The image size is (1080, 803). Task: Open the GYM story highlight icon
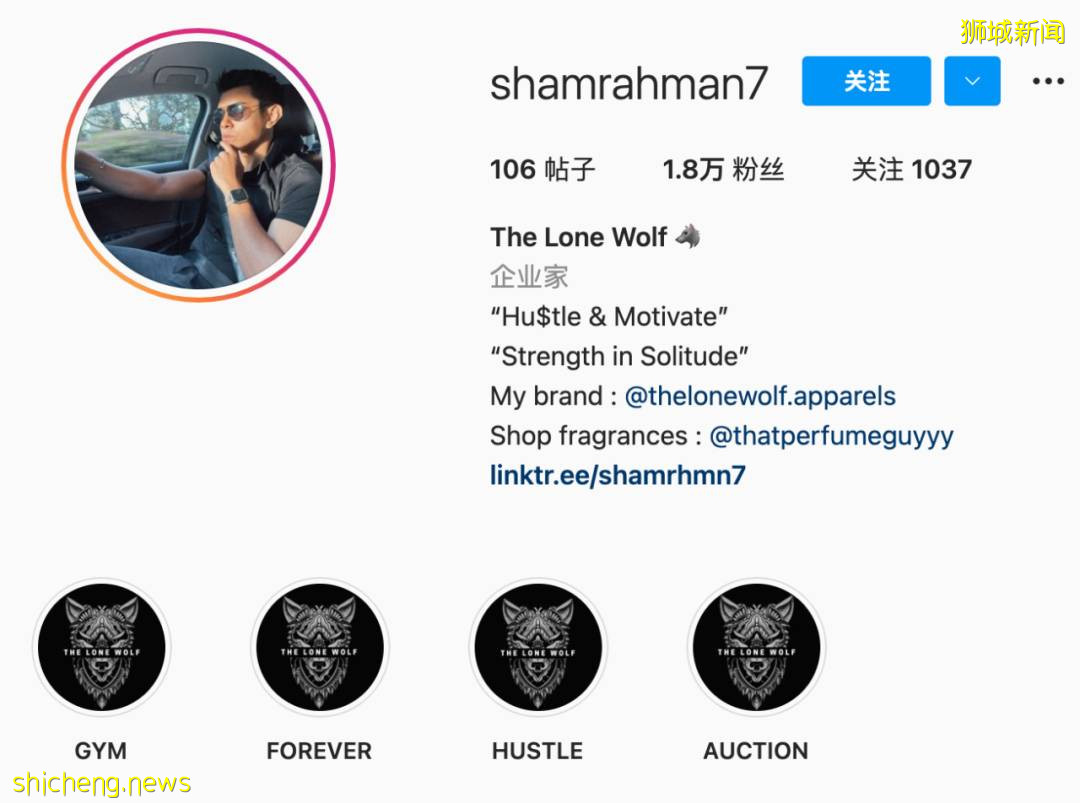[x=101, y=647]
